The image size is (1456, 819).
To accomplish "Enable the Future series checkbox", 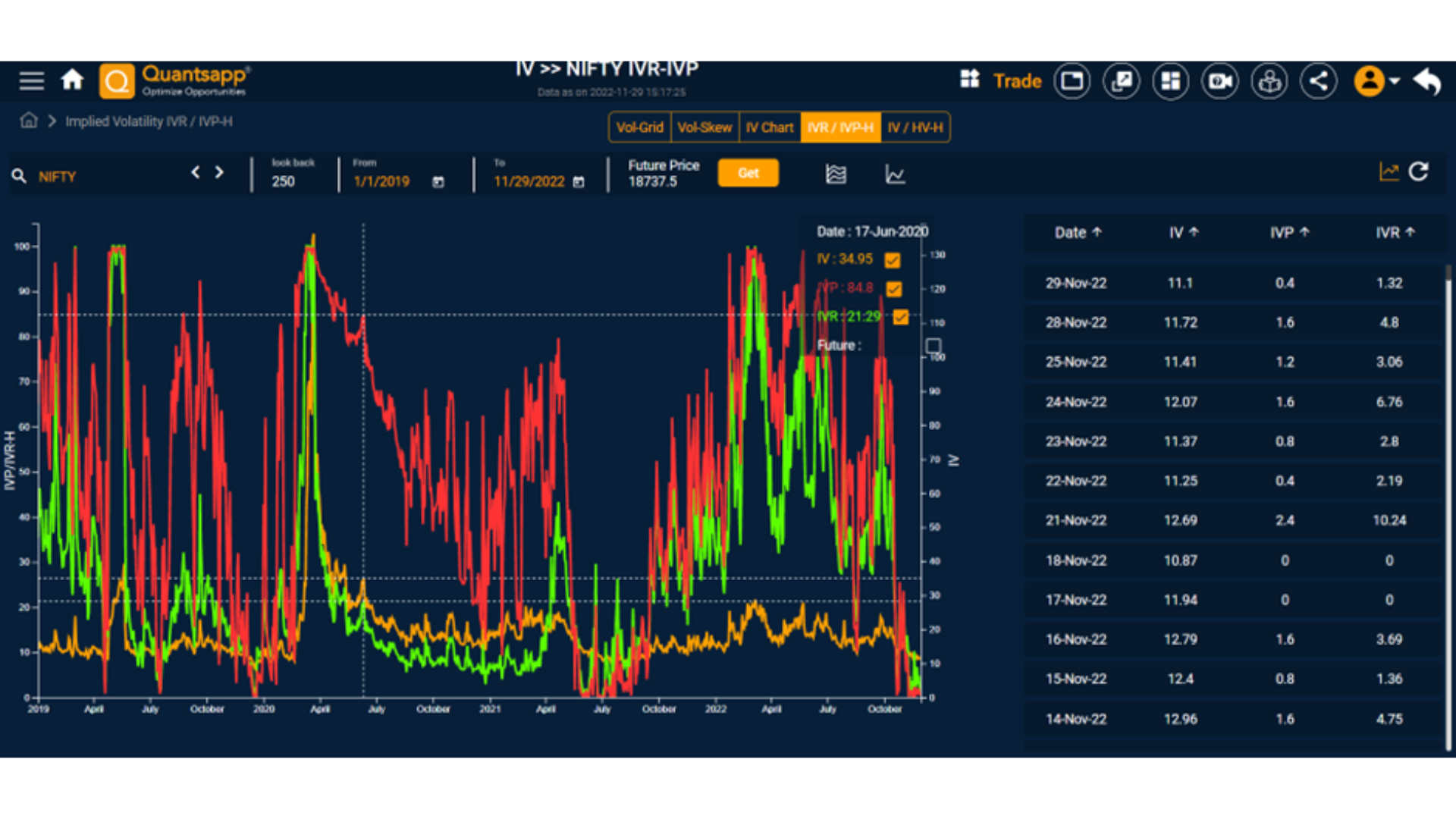I will pyautogui.click(x=933, y=346).
